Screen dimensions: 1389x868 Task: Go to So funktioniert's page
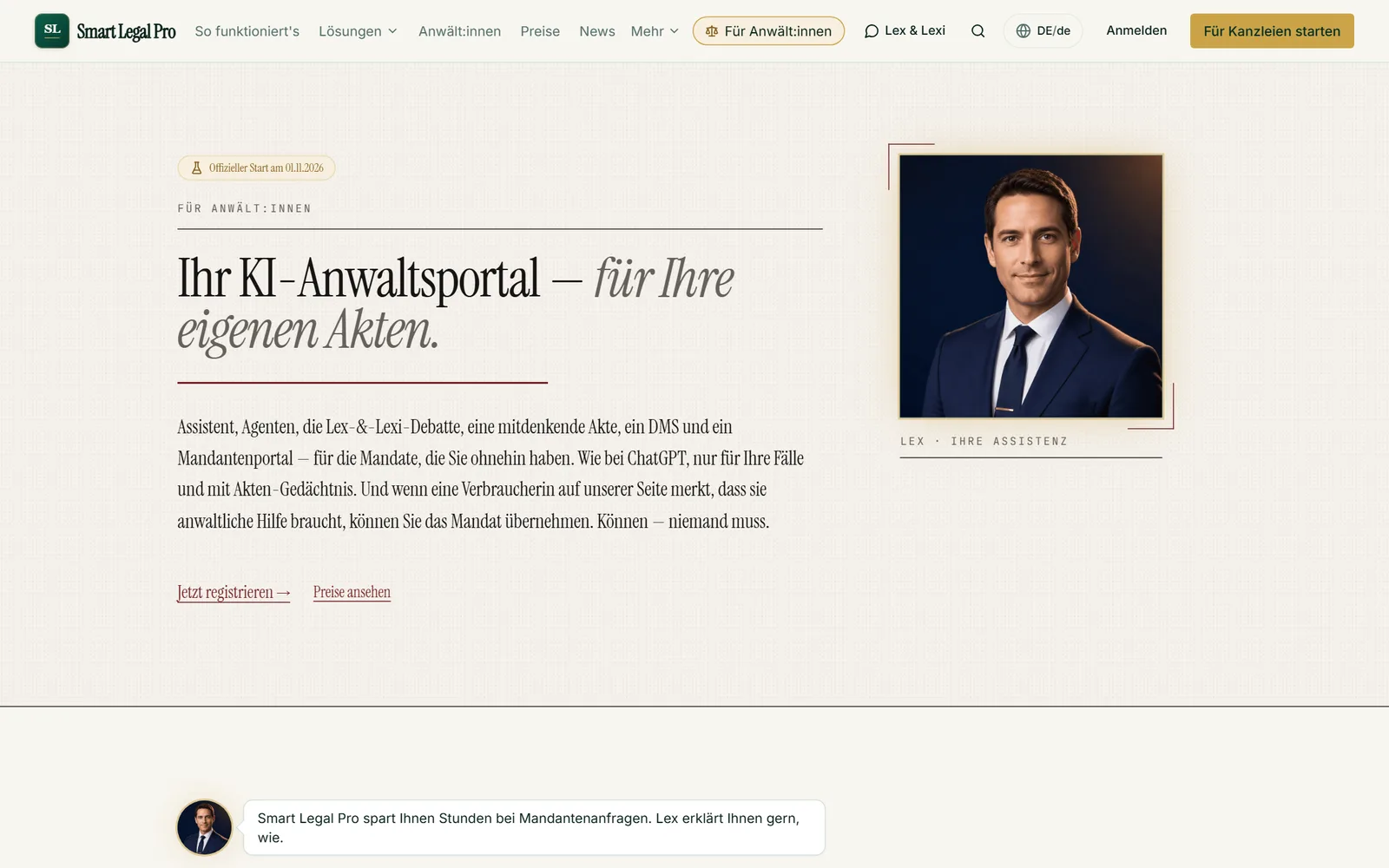click(x=247, y=31)
